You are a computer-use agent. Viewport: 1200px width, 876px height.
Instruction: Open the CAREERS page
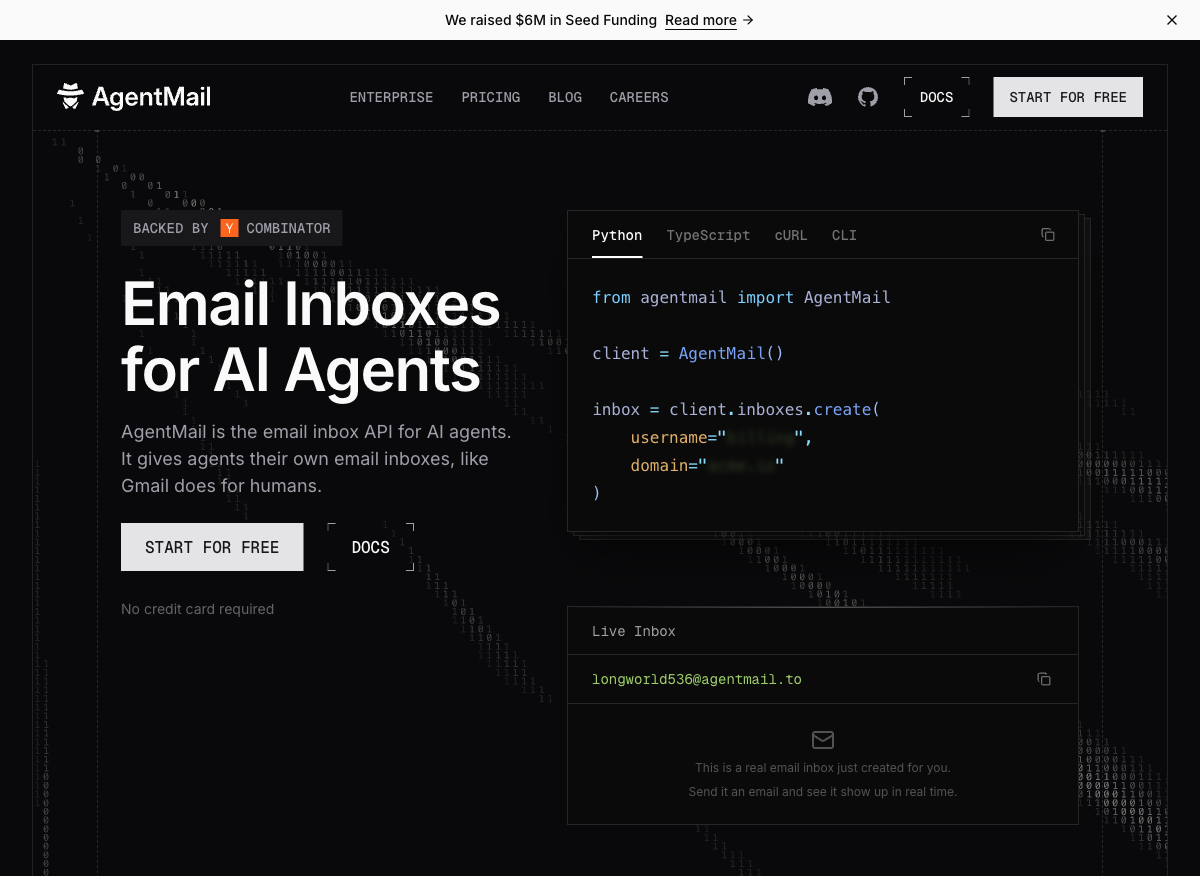click(x=638, y=97)
